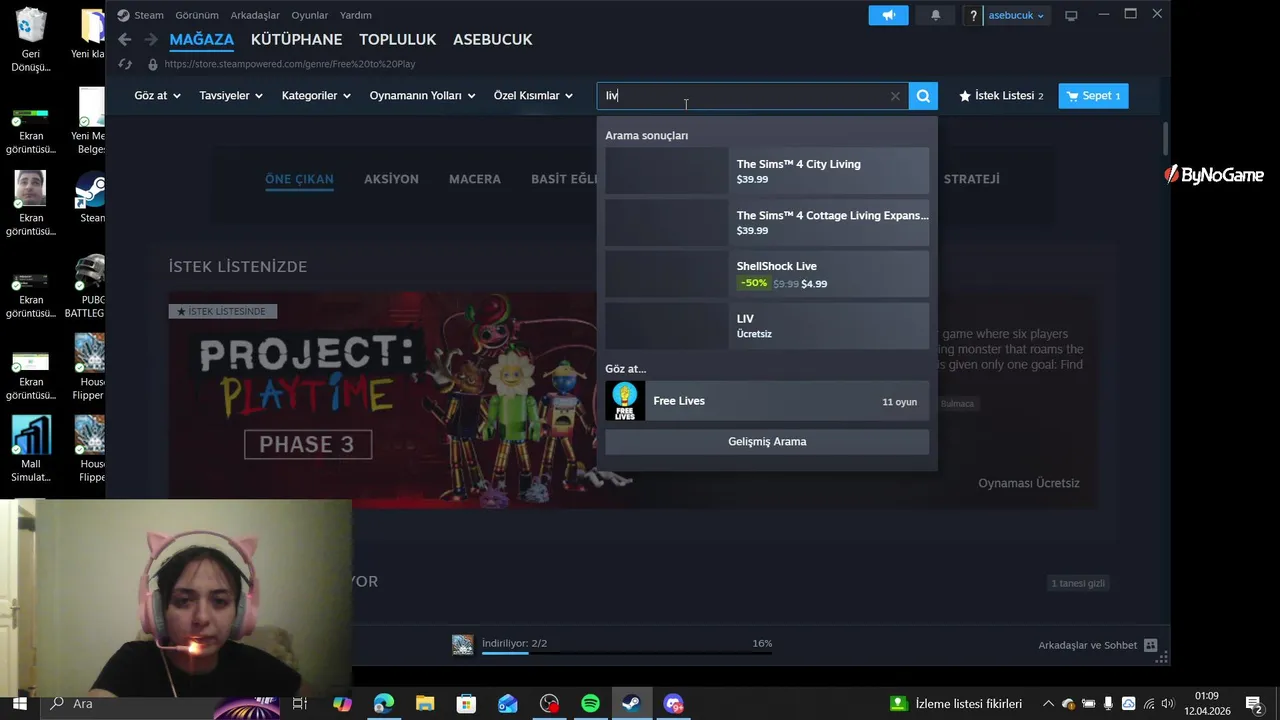Open Arkadaşlar ve Sohbet panel

click(x=1097, y=646)
